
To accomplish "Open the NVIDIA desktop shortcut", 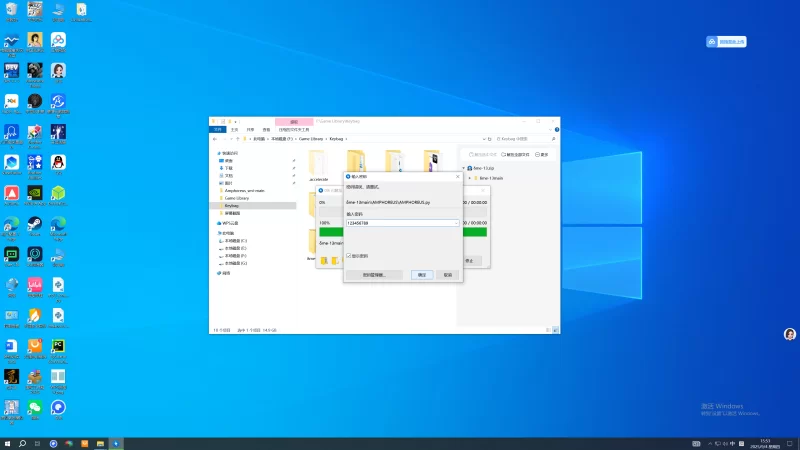I will pyautogui.click(x=35, y=193).
